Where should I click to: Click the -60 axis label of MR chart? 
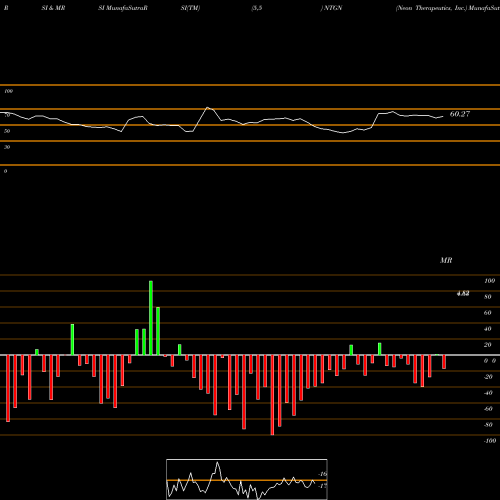[x=488, y=409]
